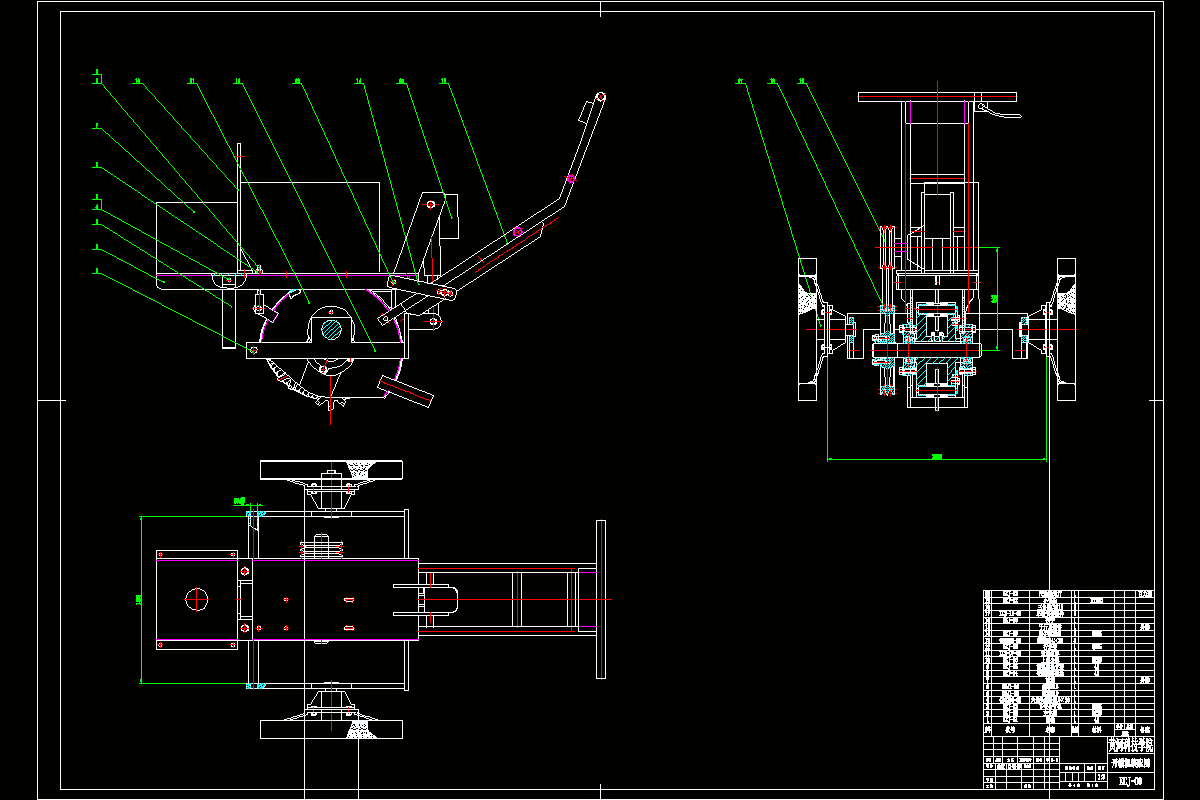Select the coil spring in the plan view
Image resolution: width=1200 pixels, height=800 pixels.
(322, 548)
